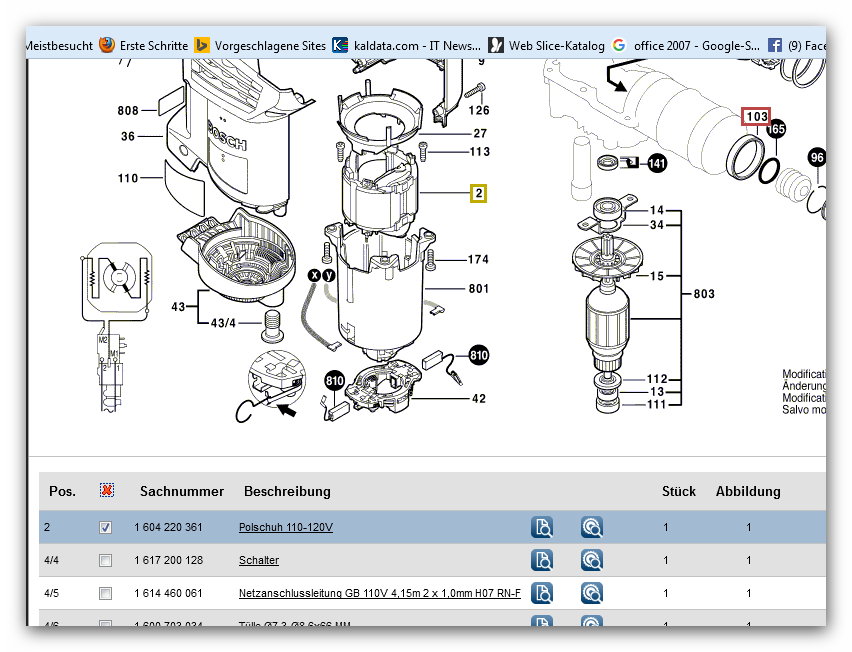852x652 pixels.
Task: Click part number 15 label
Action: tap(657, 276)
